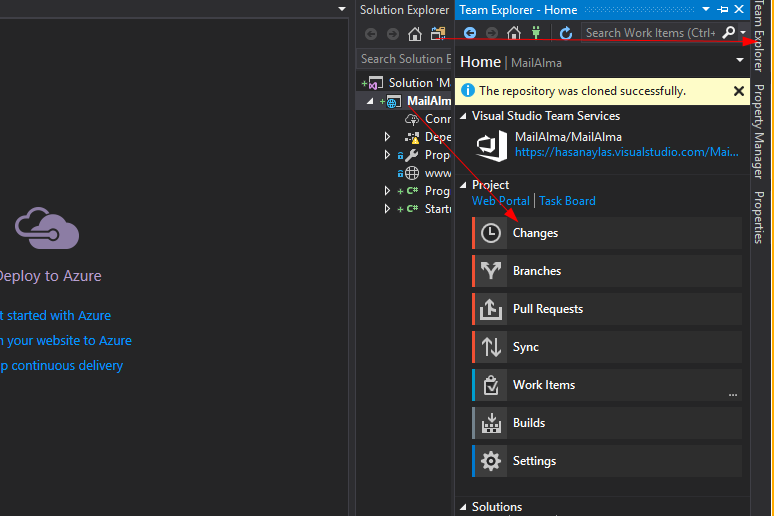Image resolution: width=774 pixels, height=516 pixels.
Task: Collapse the Project section
Action: point(463,185)
